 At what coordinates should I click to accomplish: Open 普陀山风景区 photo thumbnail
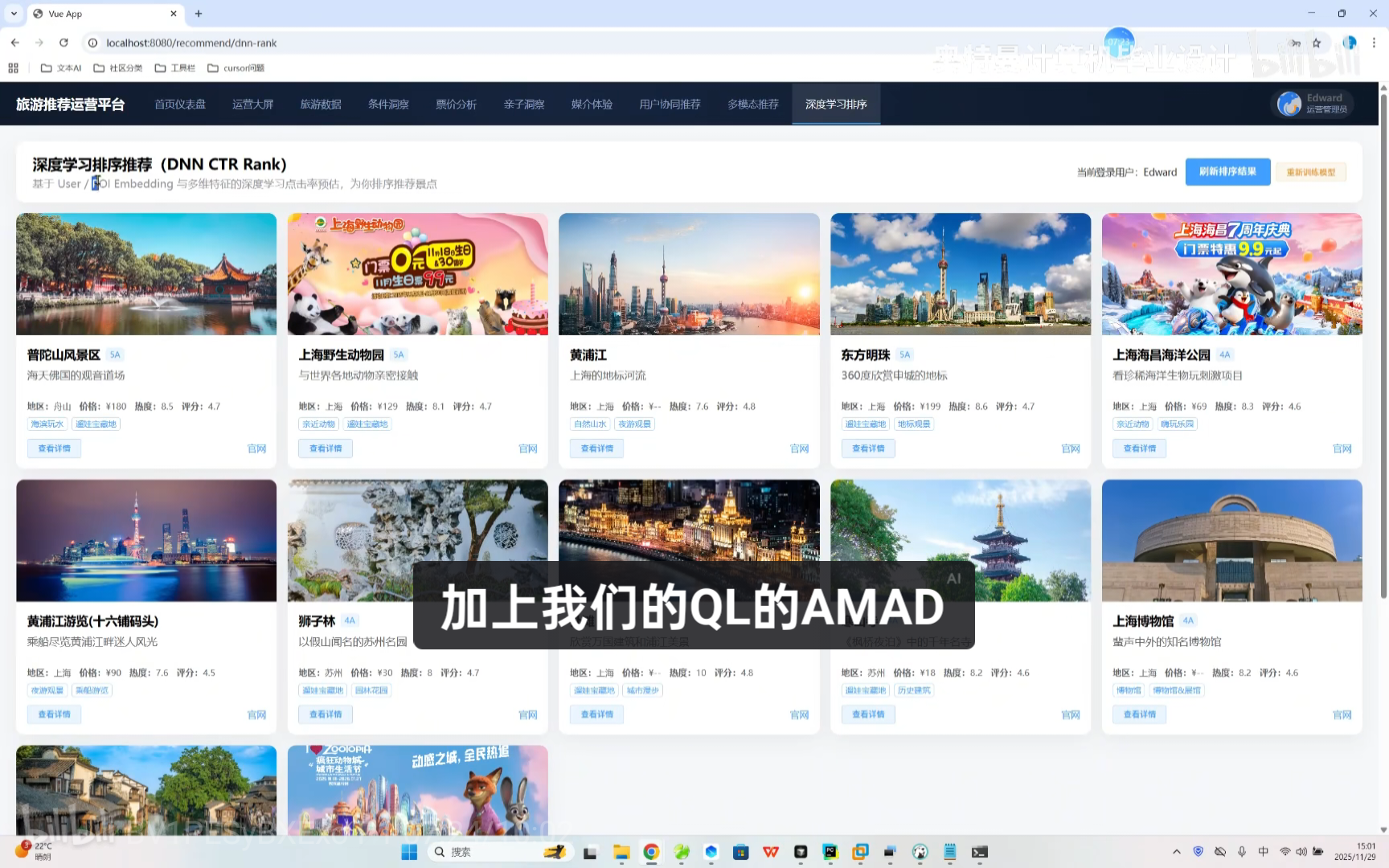(146, 274)
